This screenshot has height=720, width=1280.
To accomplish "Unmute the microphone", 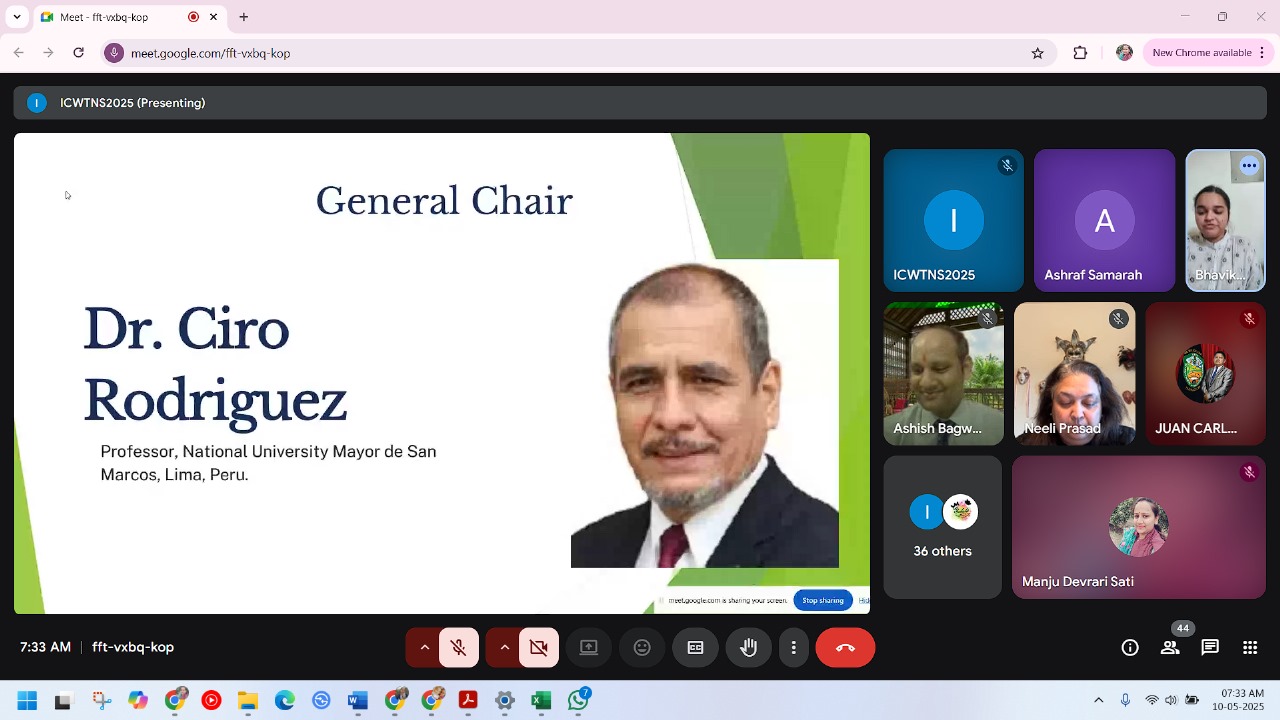I will pyautogui.click(x=459, y=648).
